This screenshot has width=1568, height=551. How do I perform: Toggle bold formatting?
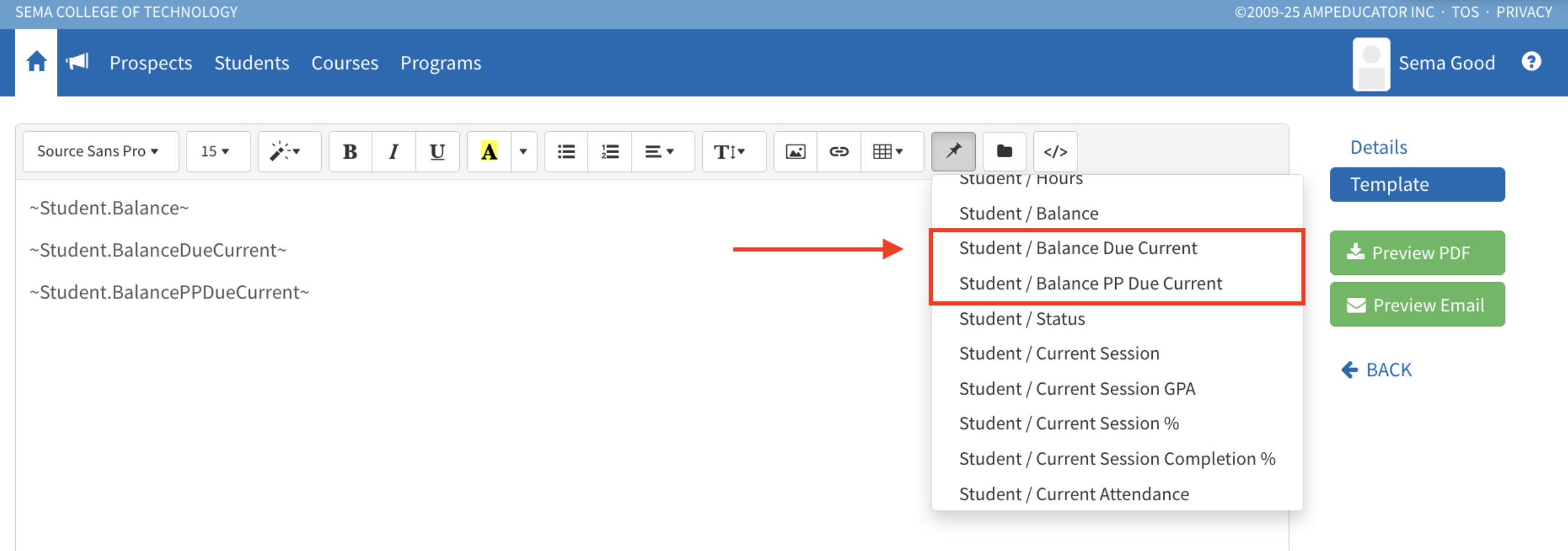click(x=350, y=152)
